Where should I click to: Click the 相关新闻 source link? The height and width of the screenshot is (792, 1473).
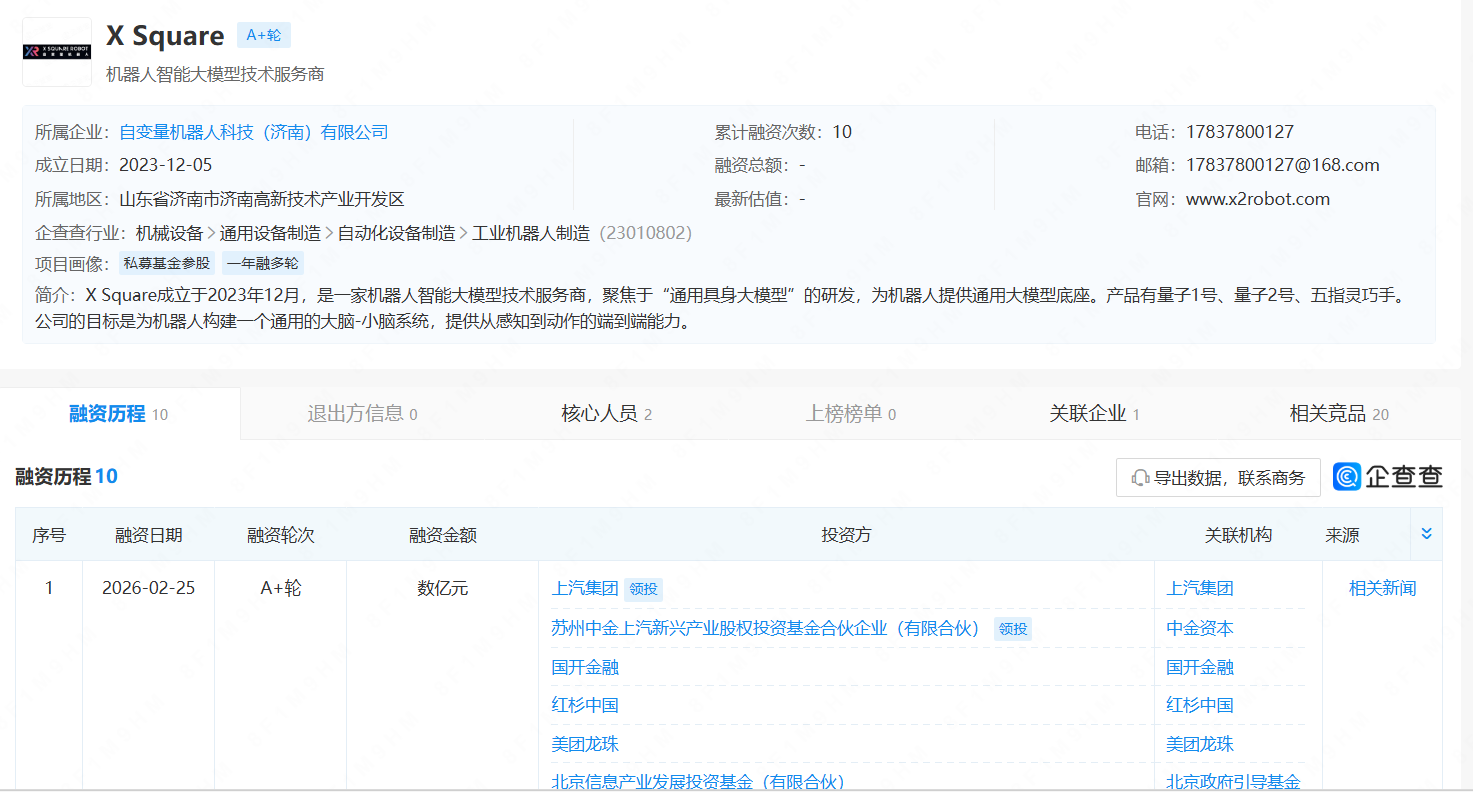coord(1382,588)
